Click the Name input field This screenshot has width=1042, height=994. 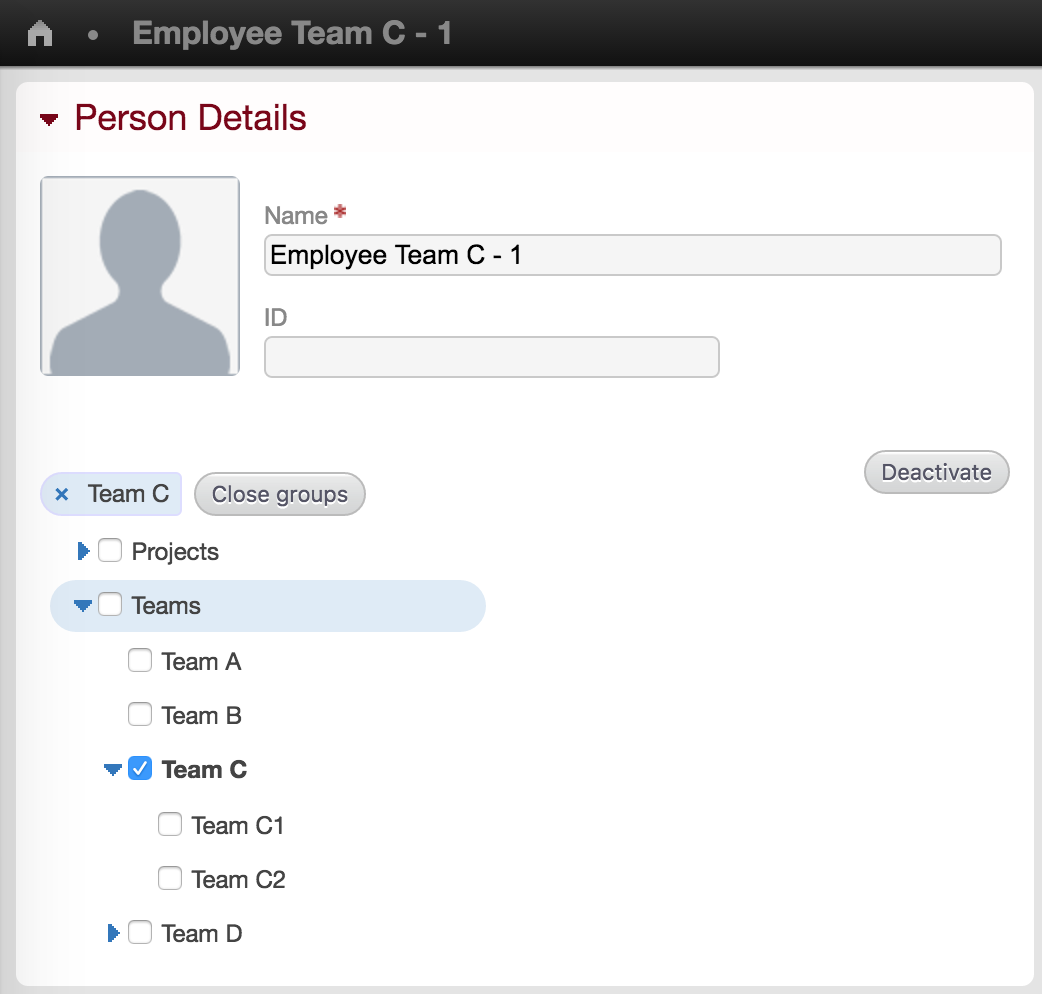click(633, 255)
